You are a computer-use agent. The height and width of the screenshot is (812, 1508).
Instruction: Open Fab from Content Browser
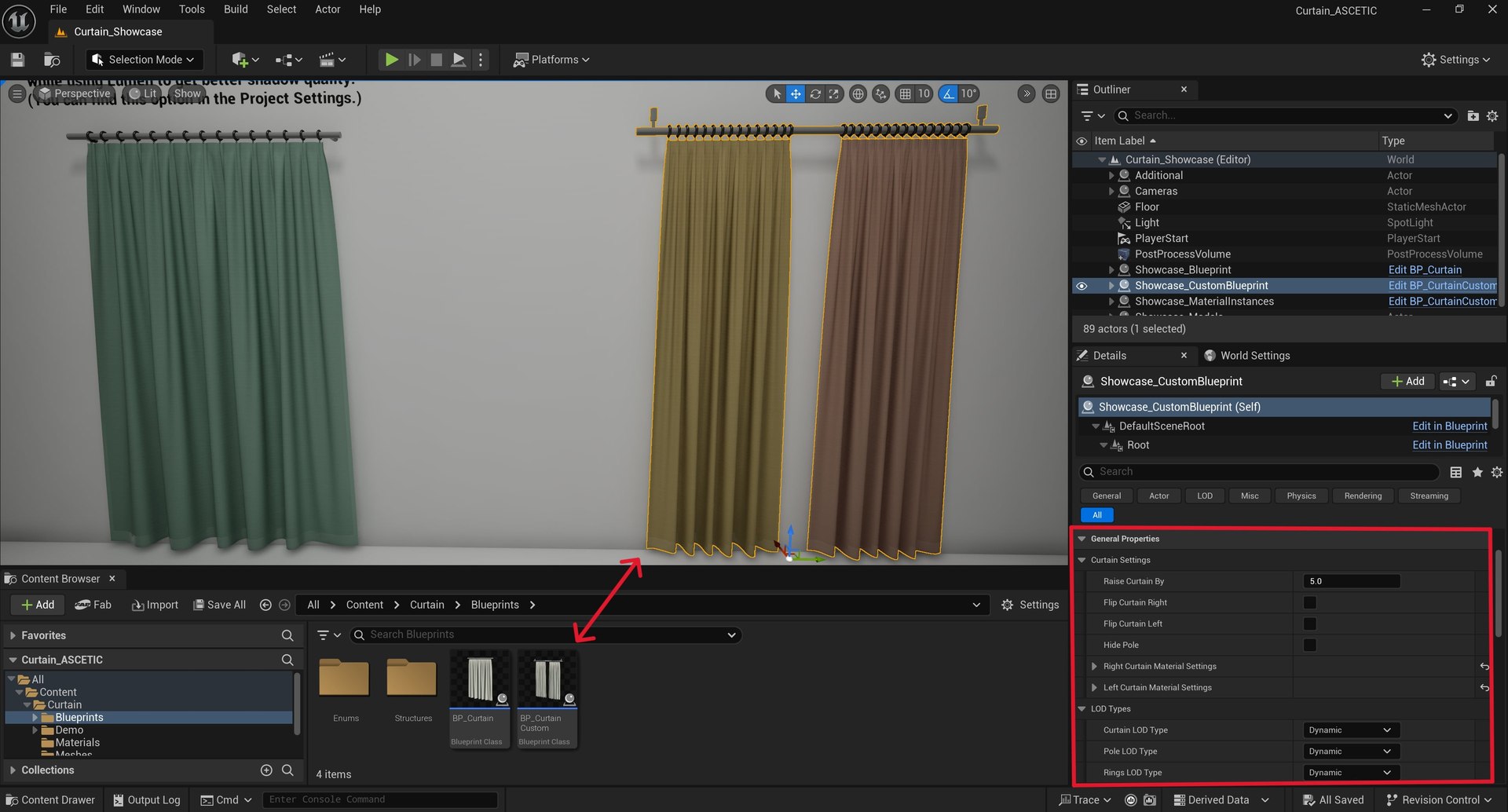click(x=93, y=605)
